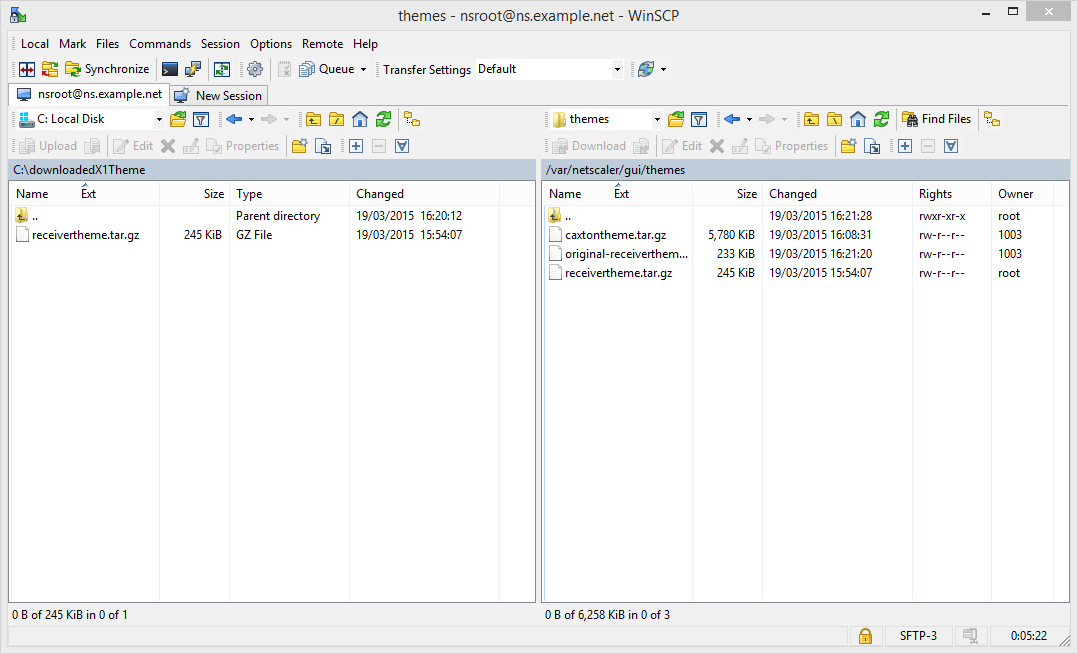Image resolution: width=1078 pixels, height=654 pixels.
Task: Click the Synchronize button
Action: click(x=107, y=69)
